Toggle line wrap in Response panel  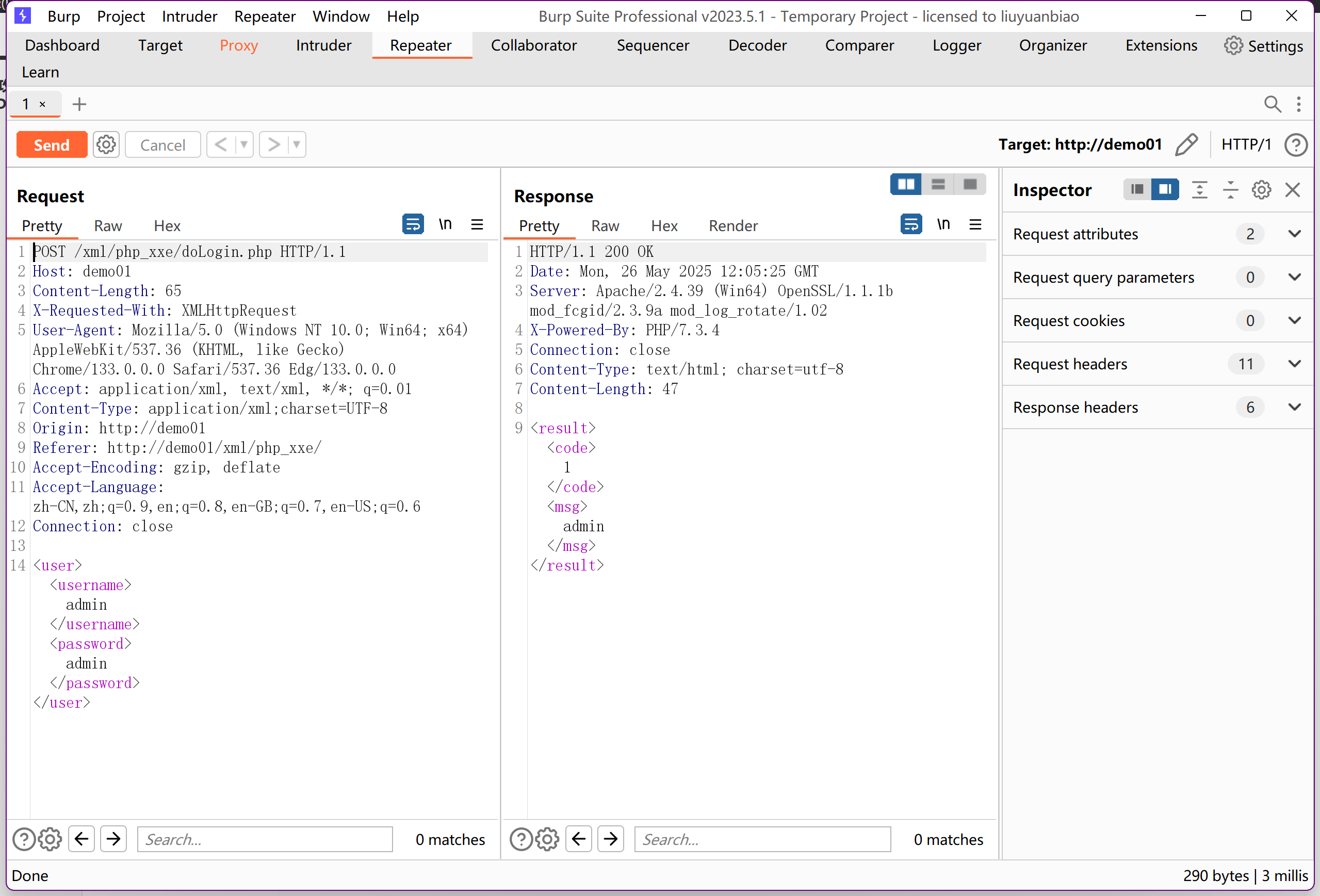pos(911,224)
